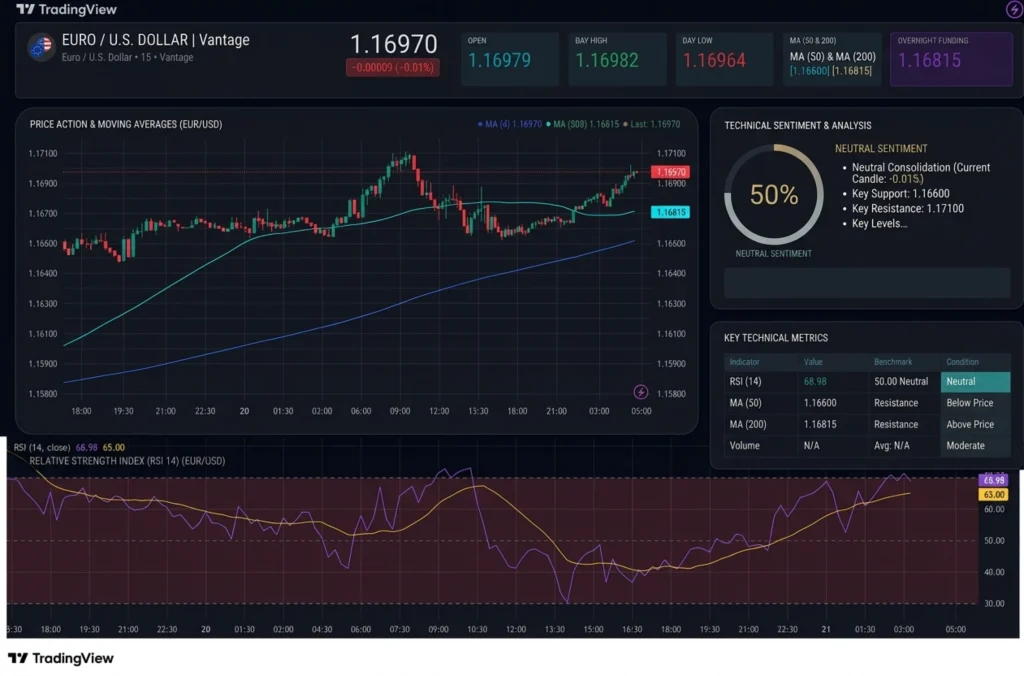
Task: Click the Below Price condition cell
Action: click(x=970, y=403)
